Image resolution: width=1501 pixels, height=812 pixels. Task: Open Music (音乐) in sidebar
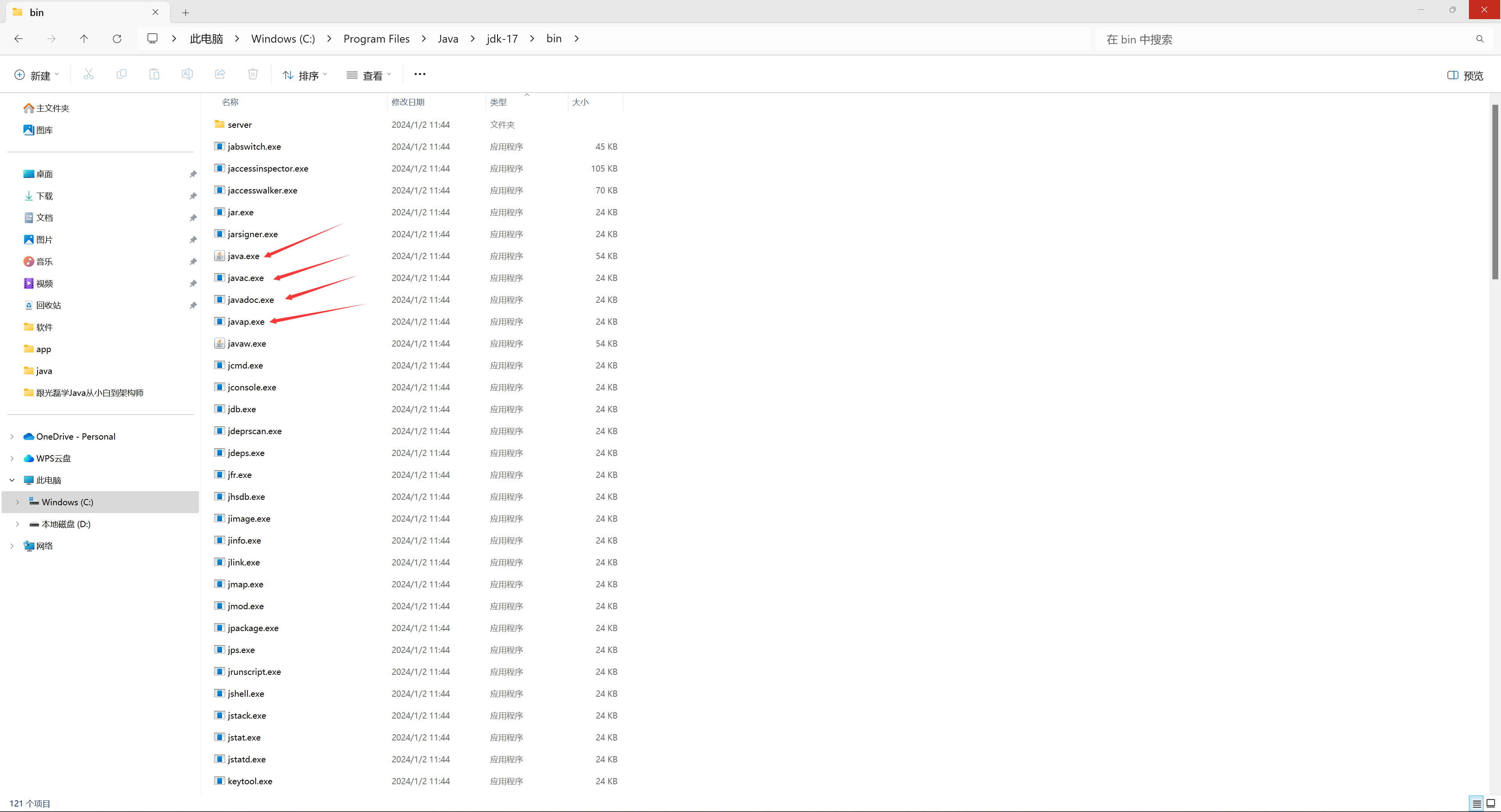click(38, 261)
